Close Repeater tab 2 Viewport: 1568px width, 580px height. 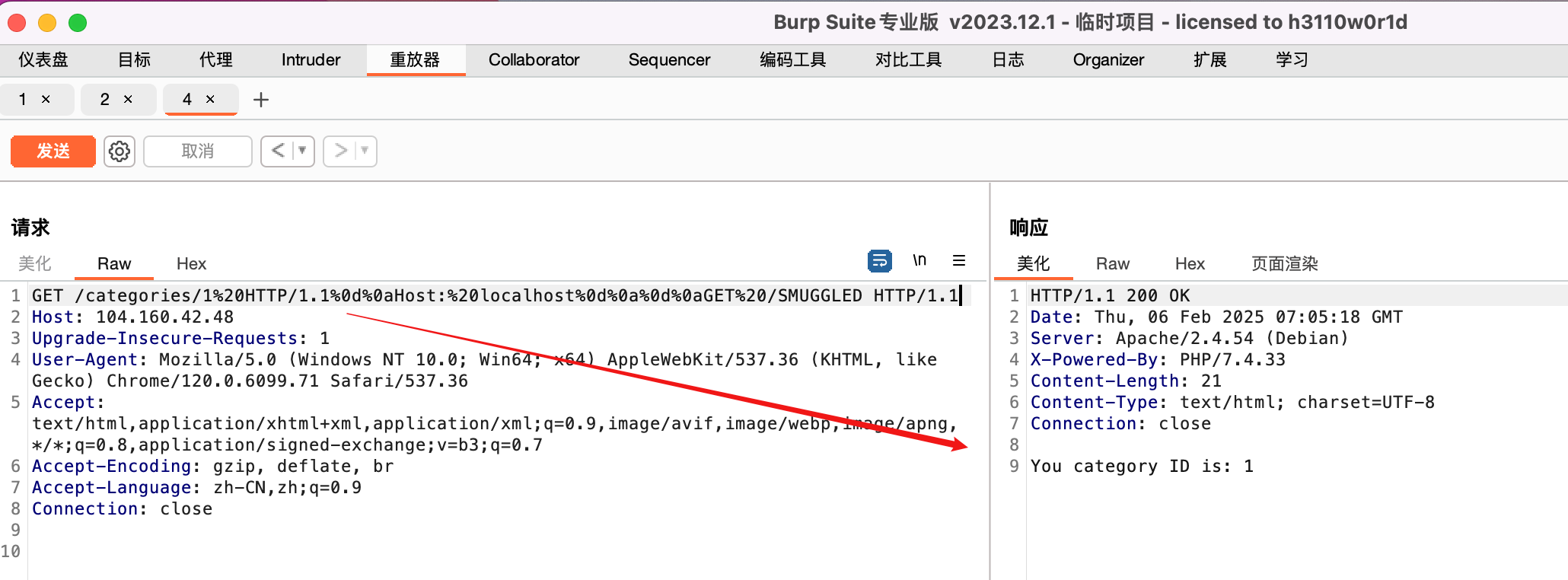pos(128,99)
